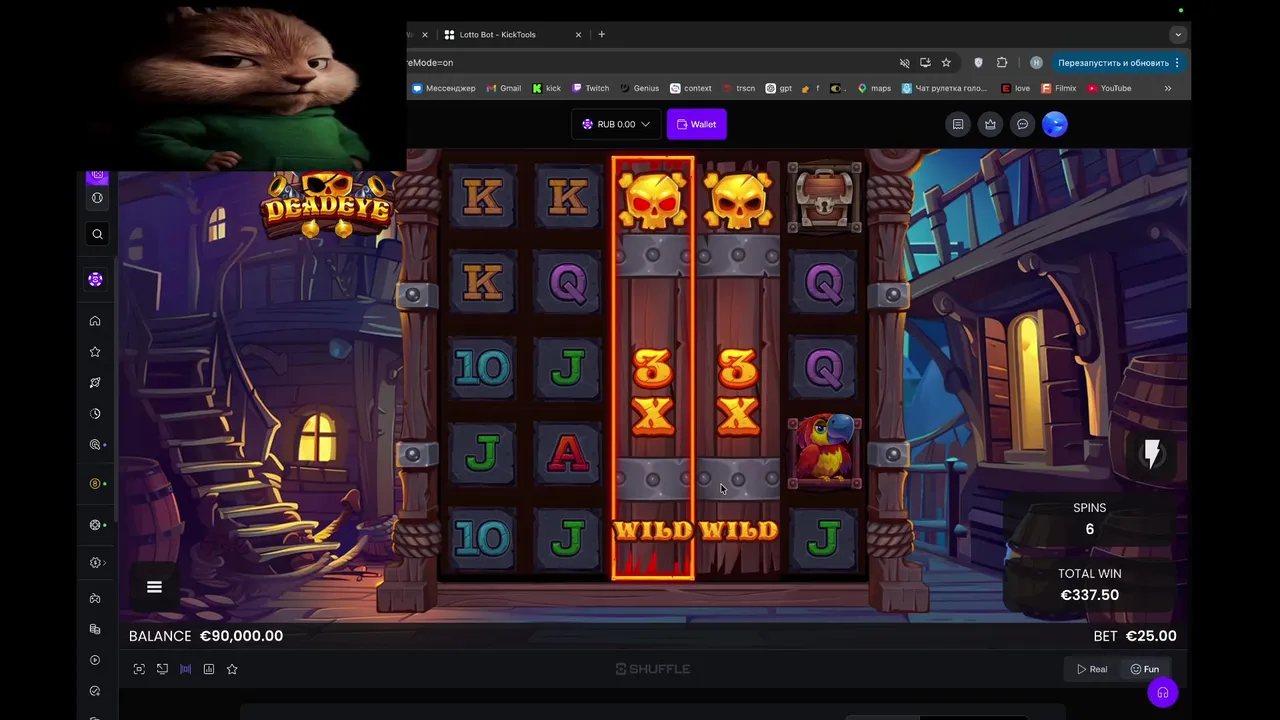Add game to favorites with the star below the game

pos(232,669)
